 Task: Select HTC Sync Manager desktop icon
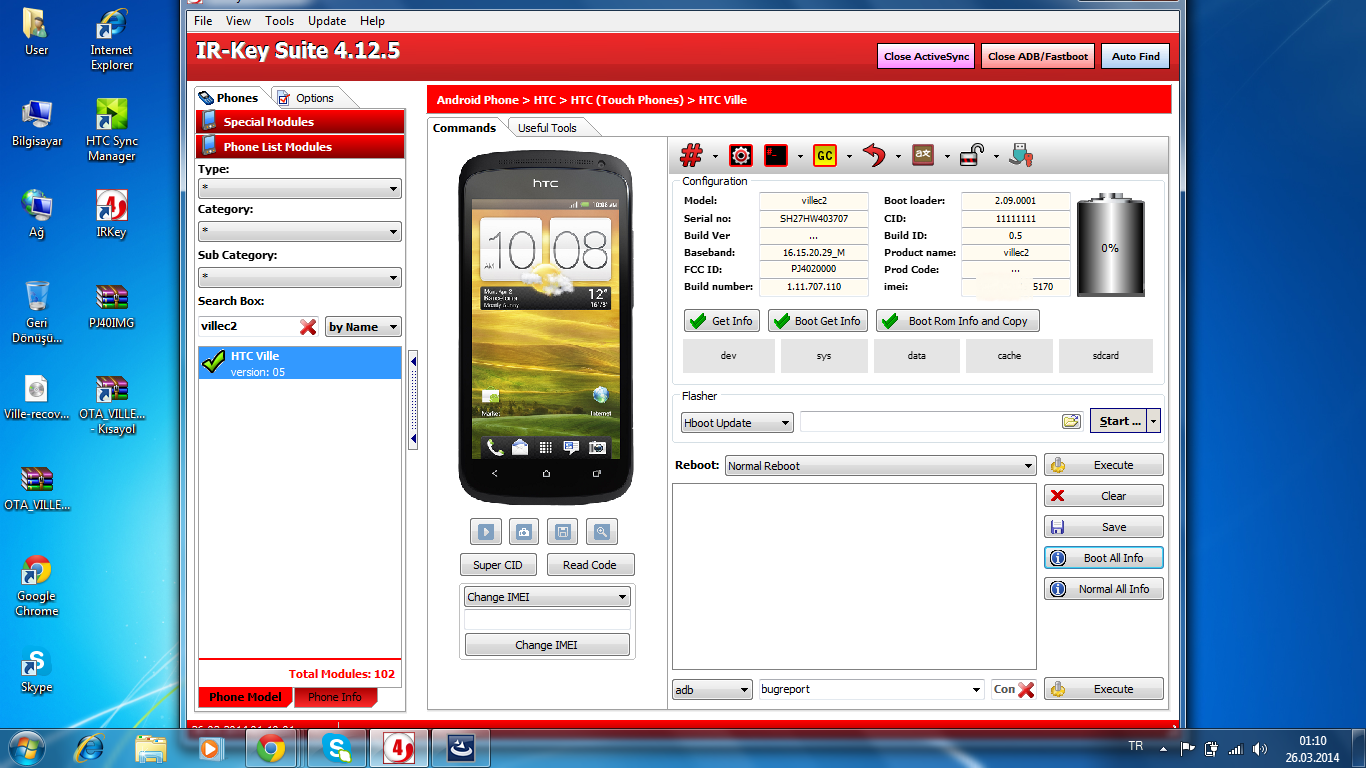(x=112, y=130)
